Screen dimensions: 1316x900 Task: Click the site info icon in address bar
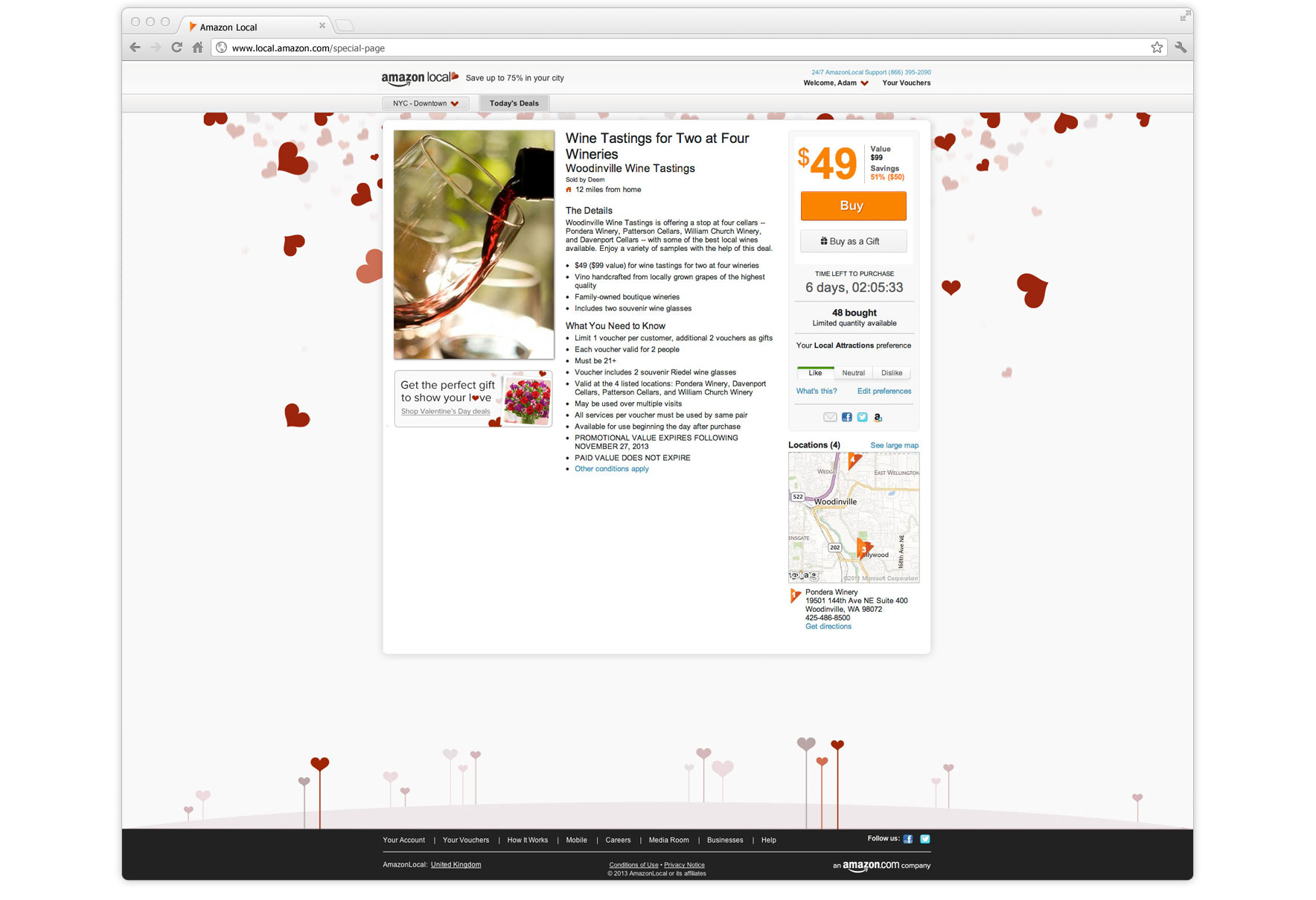click(x=221, y=48)
